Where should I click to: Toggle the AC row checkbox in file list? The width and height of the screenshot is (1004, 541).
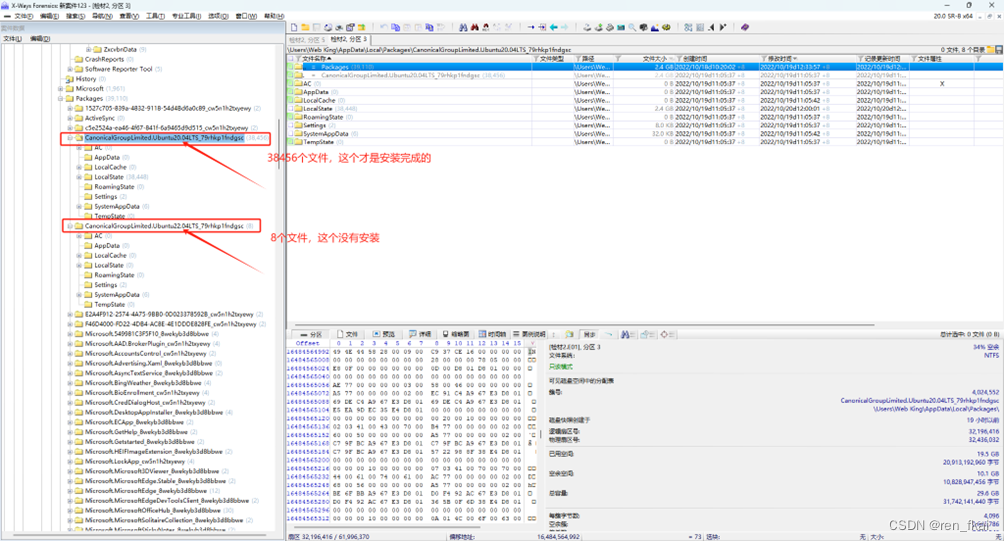pos(291,83)
